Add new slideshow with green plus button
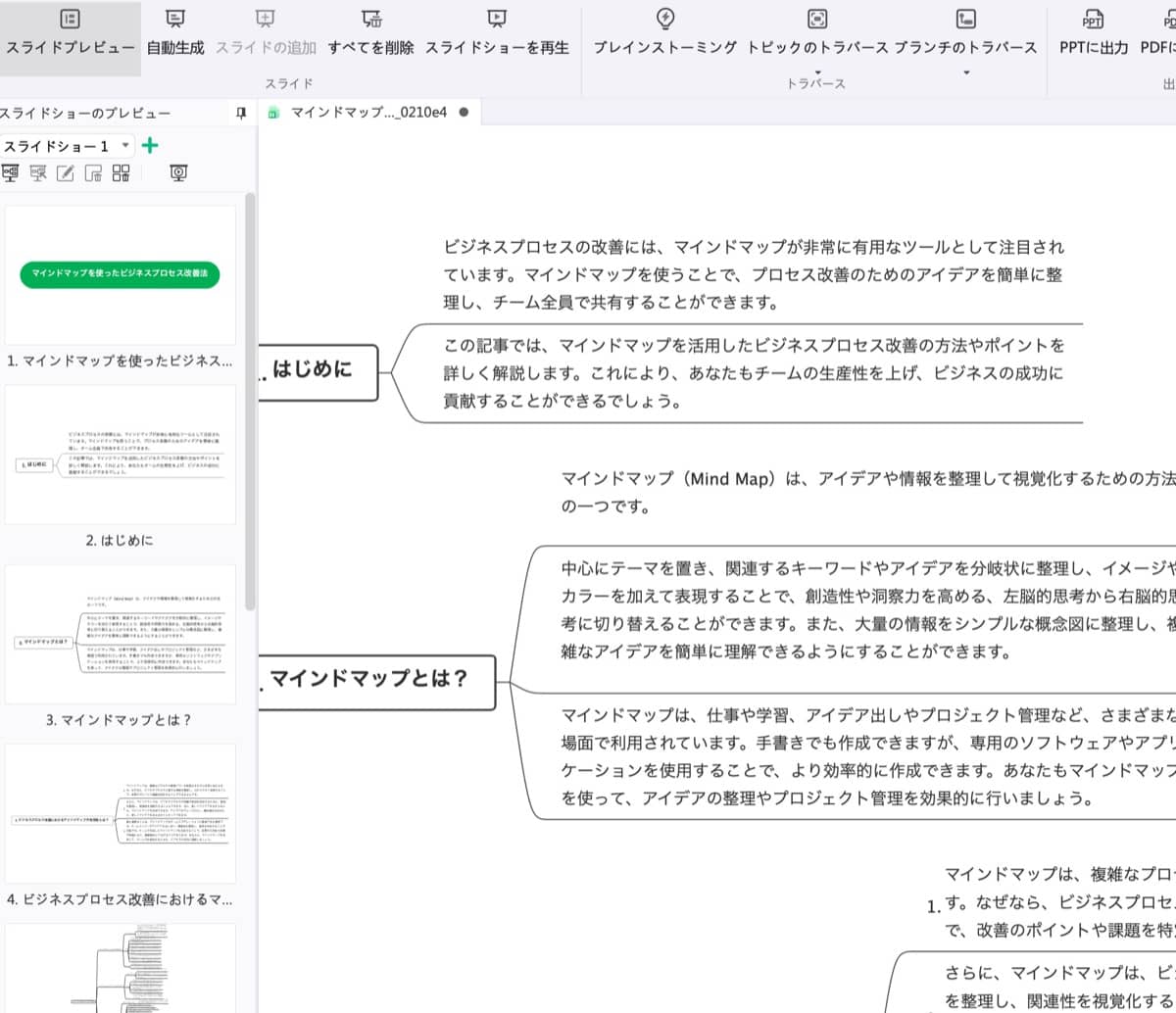 coord(150,145)
